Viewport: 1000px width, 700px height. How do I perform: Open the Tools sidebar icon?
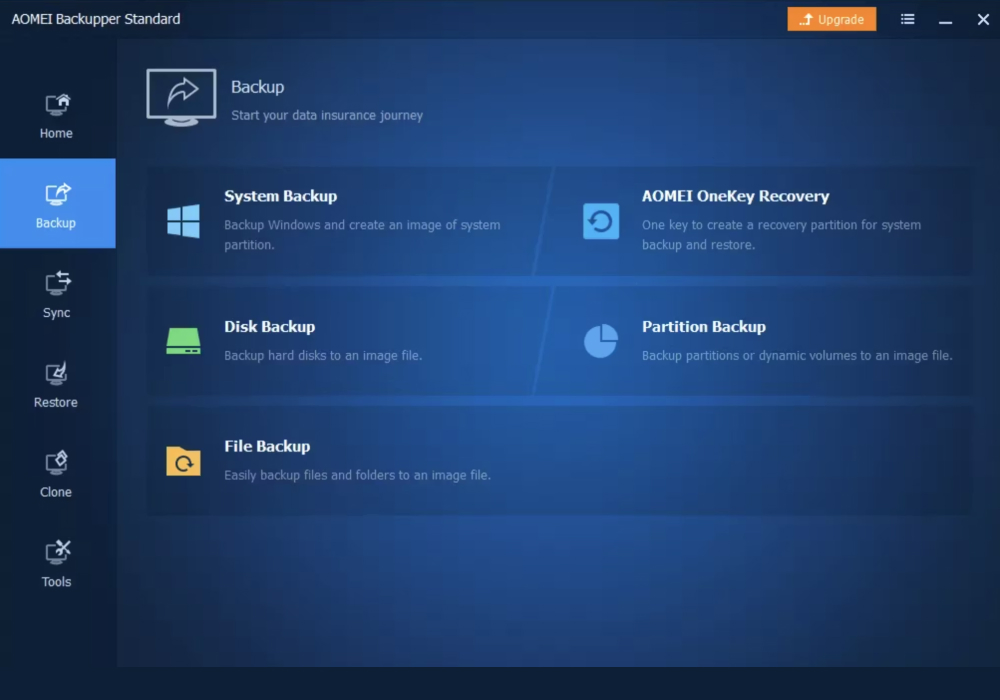(57, 552)
